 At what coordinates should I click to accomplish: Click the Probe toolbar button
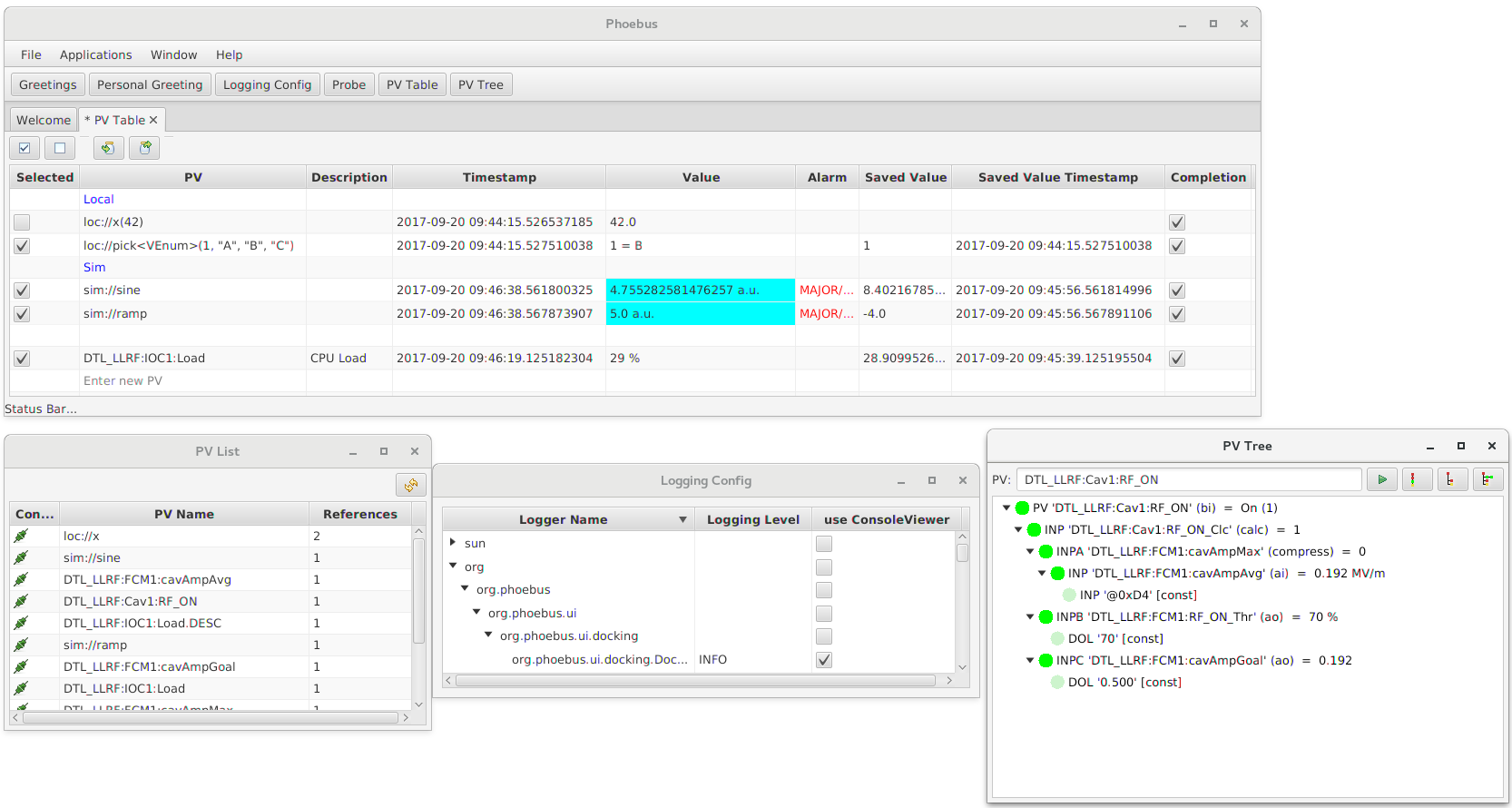coord(349,85)
